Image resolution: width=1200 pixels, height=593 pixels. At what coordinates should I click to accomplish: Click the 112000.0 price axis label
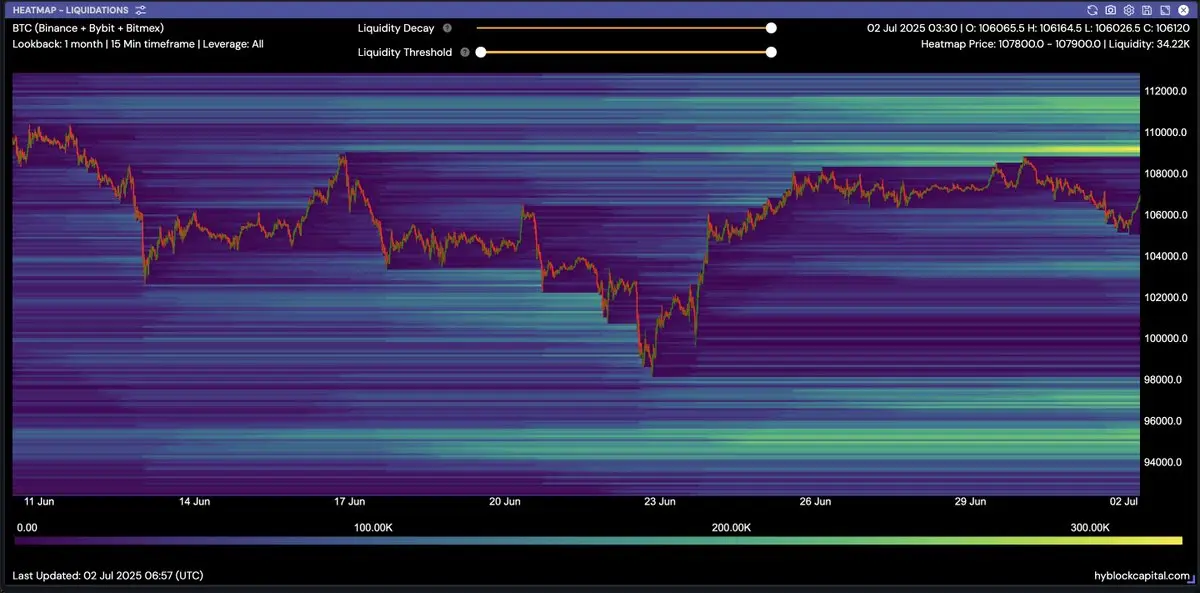click(x=1166, y=91)
